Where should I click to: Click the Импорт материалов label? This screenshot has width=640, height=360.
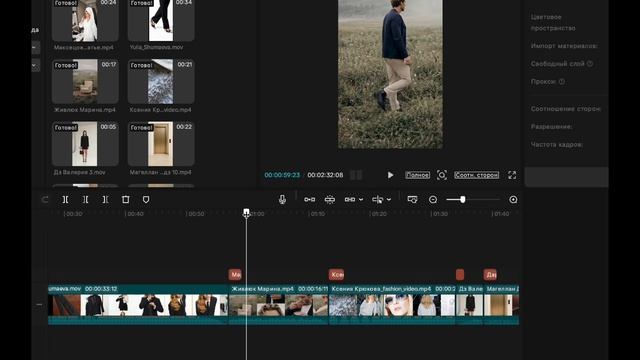564,46
